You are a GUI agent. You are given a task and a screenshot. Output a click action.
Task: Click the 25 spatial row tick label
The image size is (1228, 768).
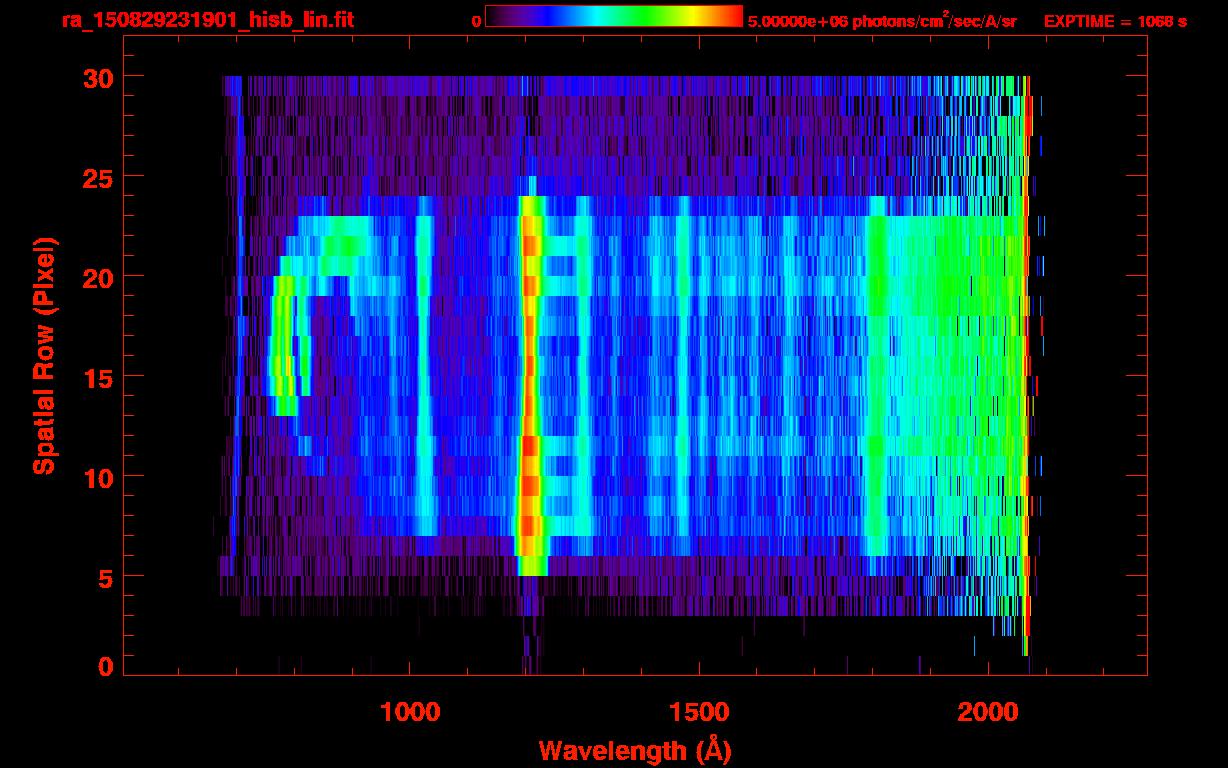98,177
